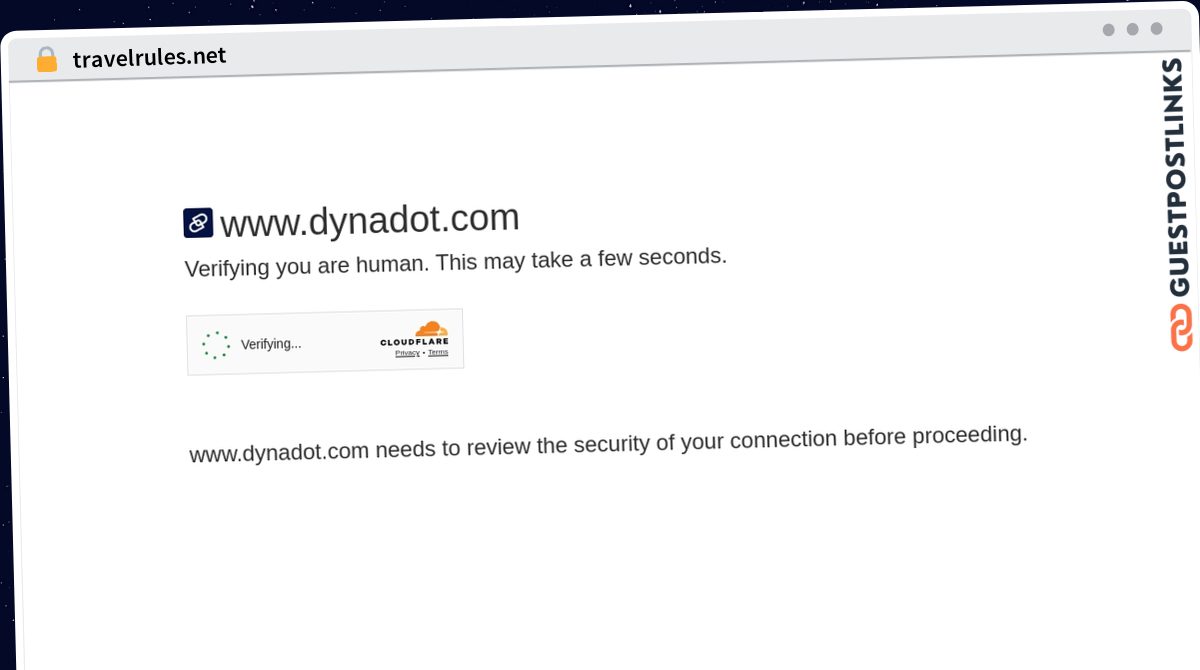The width and height of the screenshot is (1200, 670).
Task: Click the vertical GUESTPOSTLINKS text
Action: (1178, 178)
